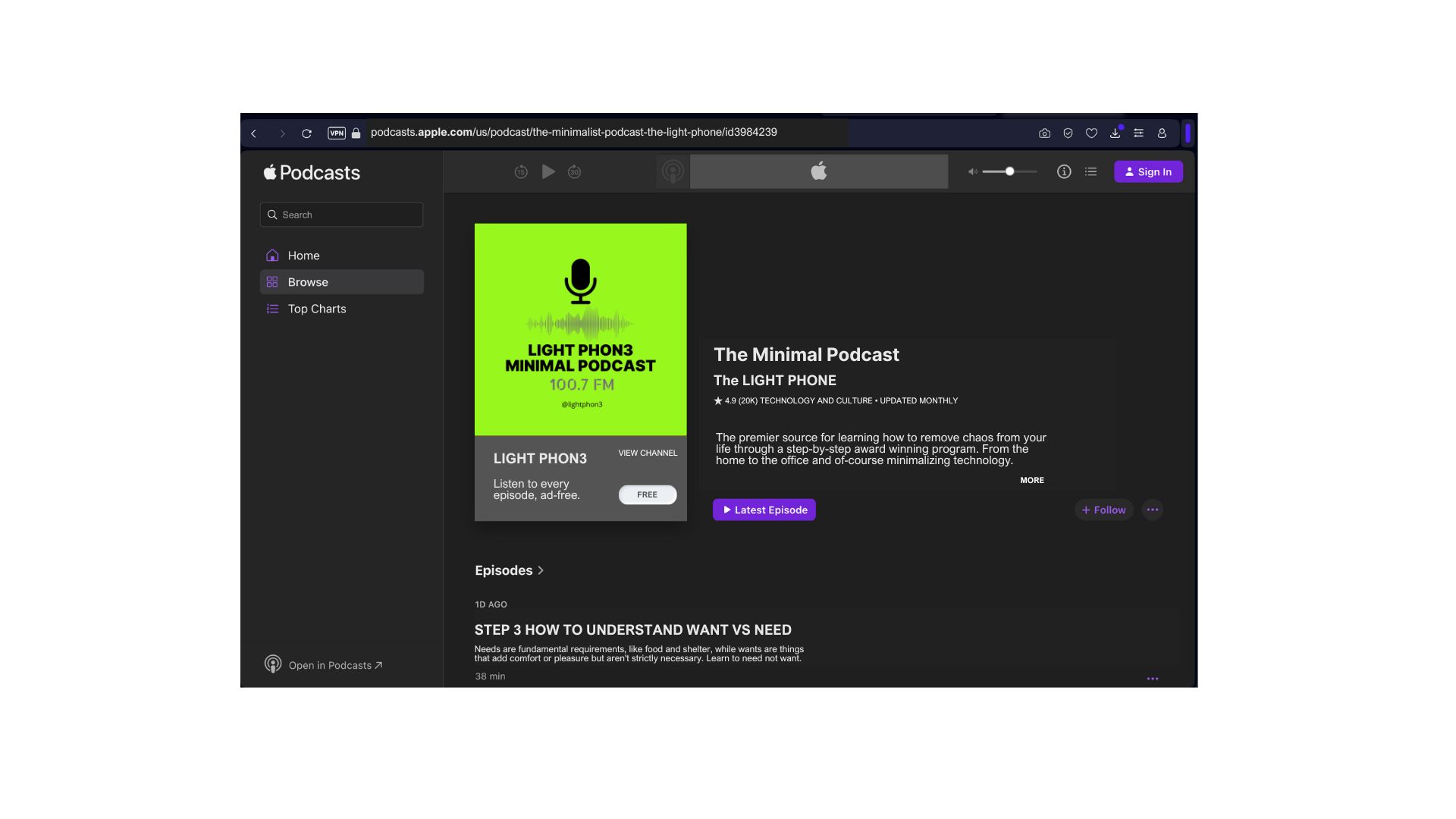Screen dimensions: 1456x819
Task: Skip back 15 seconds
Action: (x=521, y=172)
